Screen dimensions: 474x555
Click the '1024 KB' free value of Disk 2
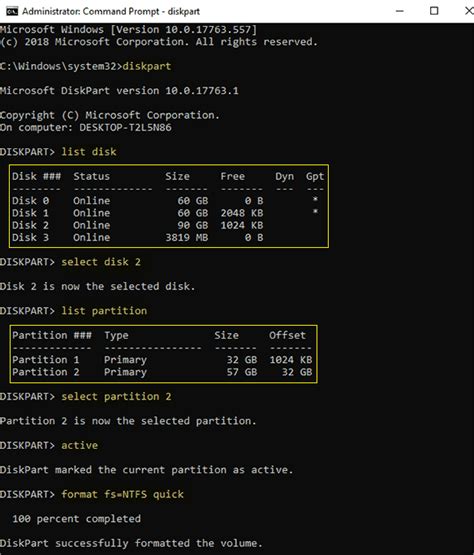pos(242,225)
